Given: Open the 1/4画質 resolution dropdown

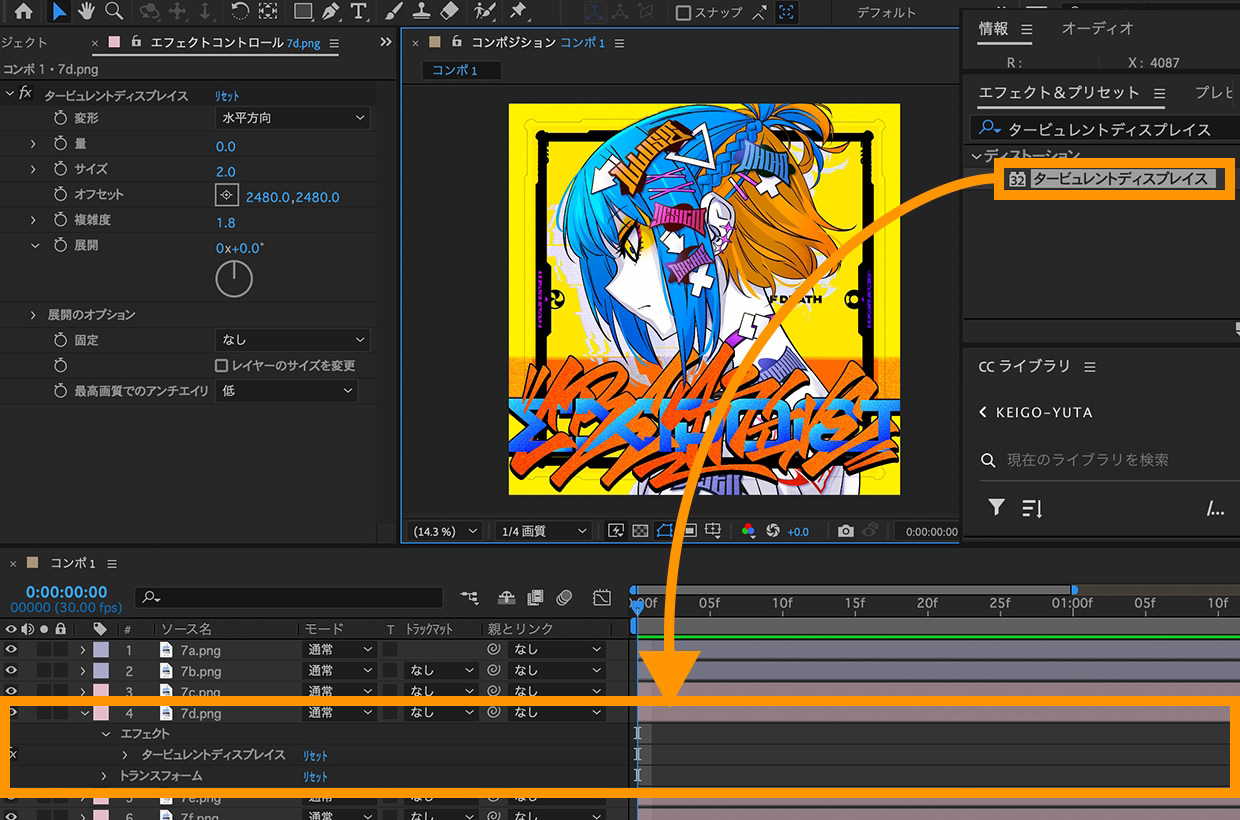Looking at the screenshot, I should [541, 531].
